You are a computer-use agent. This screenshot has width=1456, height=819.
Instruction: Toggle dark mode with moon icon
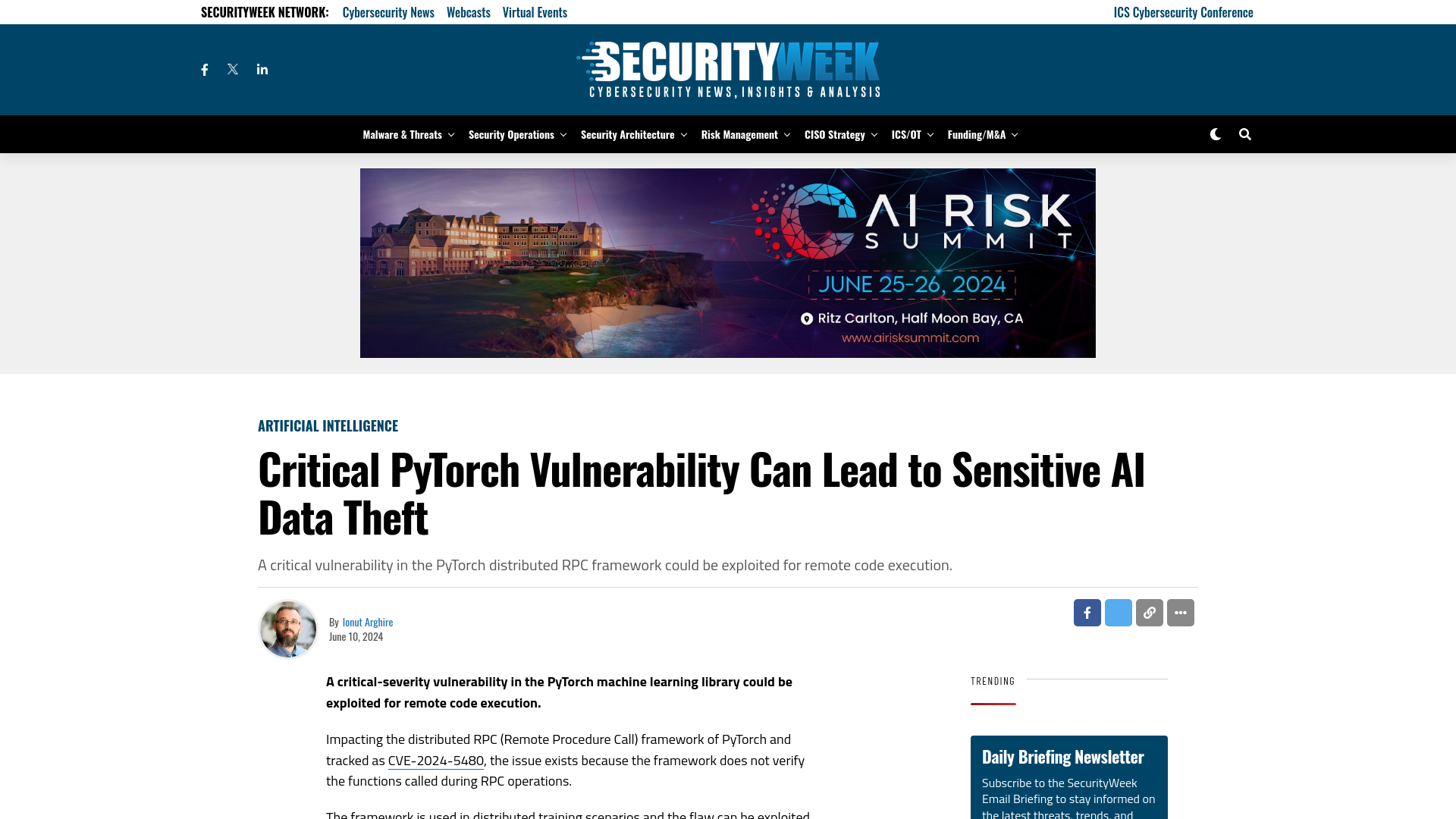1215,134
